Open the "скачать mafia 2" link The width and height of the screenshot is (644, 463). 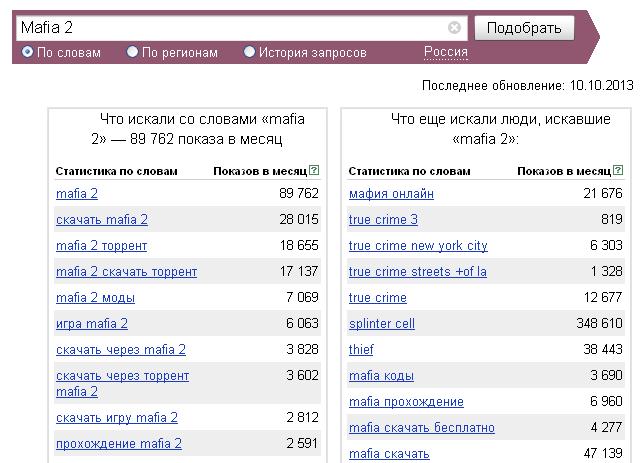click(x=102, y=220)
